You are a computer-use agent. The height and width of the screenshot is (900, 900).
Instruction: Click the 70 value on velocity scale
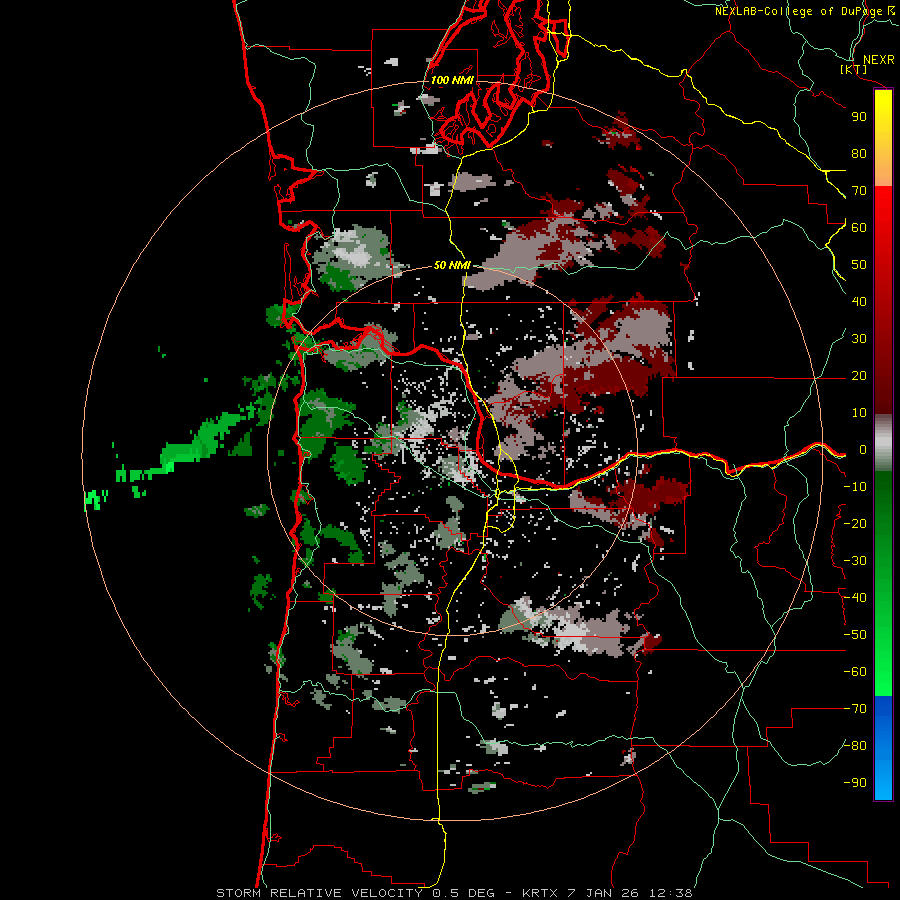pos(859,191)
